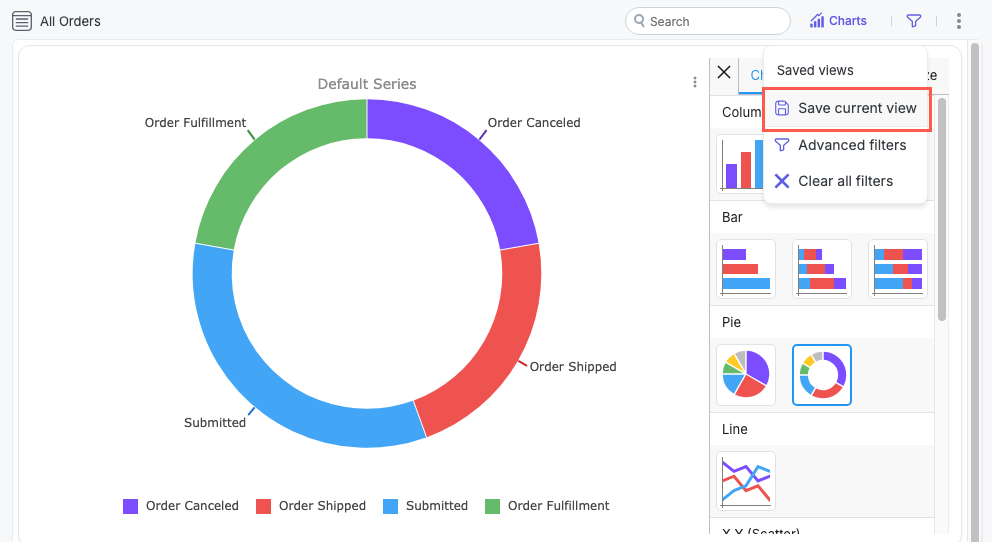Image resolution: width=992 pixels, height=542 pixels.
Task: Select the donut chart type
Action: pyautogui.click(x=821, y=375)
